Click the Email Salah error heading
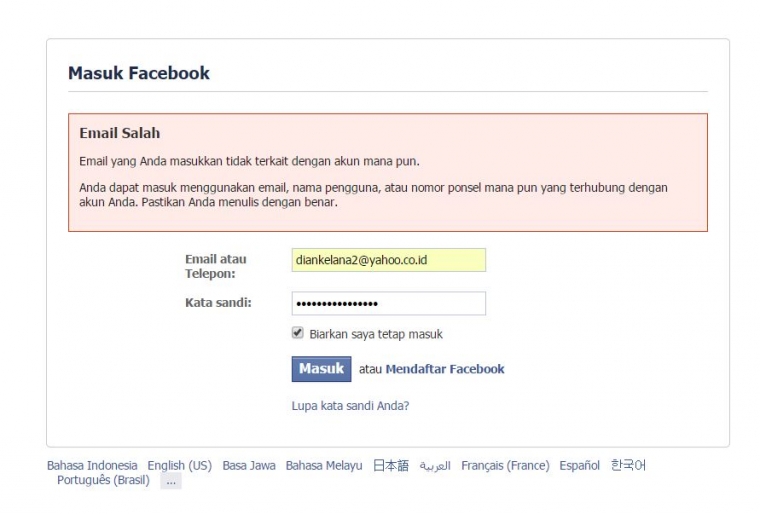The image size is (760, 514). point(120,133)
